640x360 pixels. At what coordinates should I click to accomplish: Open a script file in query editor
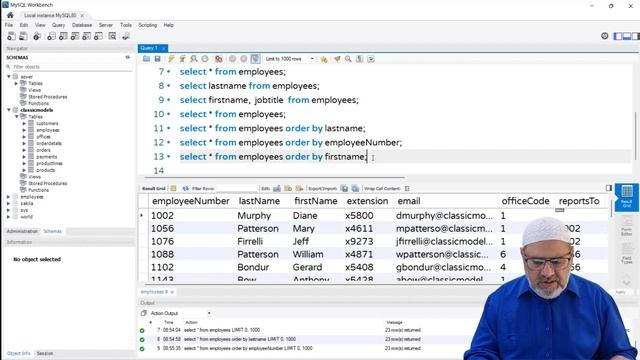(146, 59)
